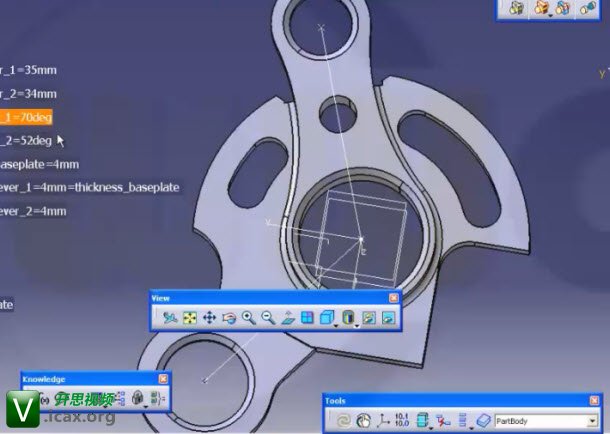610x434 pixels.
Task: Click the Lock Parameters padlock icon
Action: pyautogui.click(x=137, y=398)
